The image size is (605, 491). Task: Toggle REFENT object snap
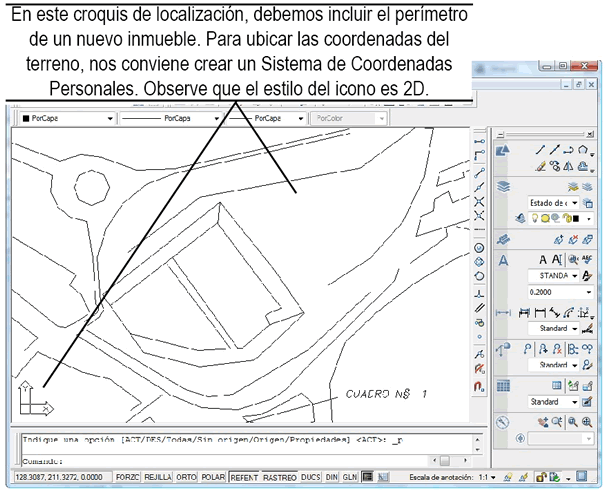(244, 477)
